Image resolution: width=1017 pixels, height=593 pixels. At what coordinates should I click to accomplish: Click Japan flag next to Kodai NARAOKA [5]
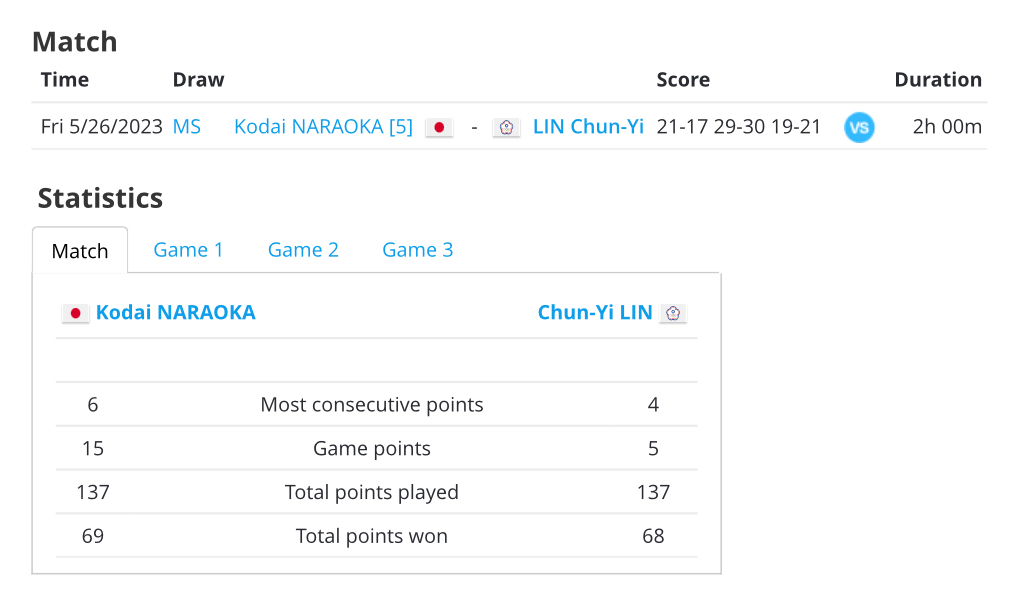click(x=439, y=127)
